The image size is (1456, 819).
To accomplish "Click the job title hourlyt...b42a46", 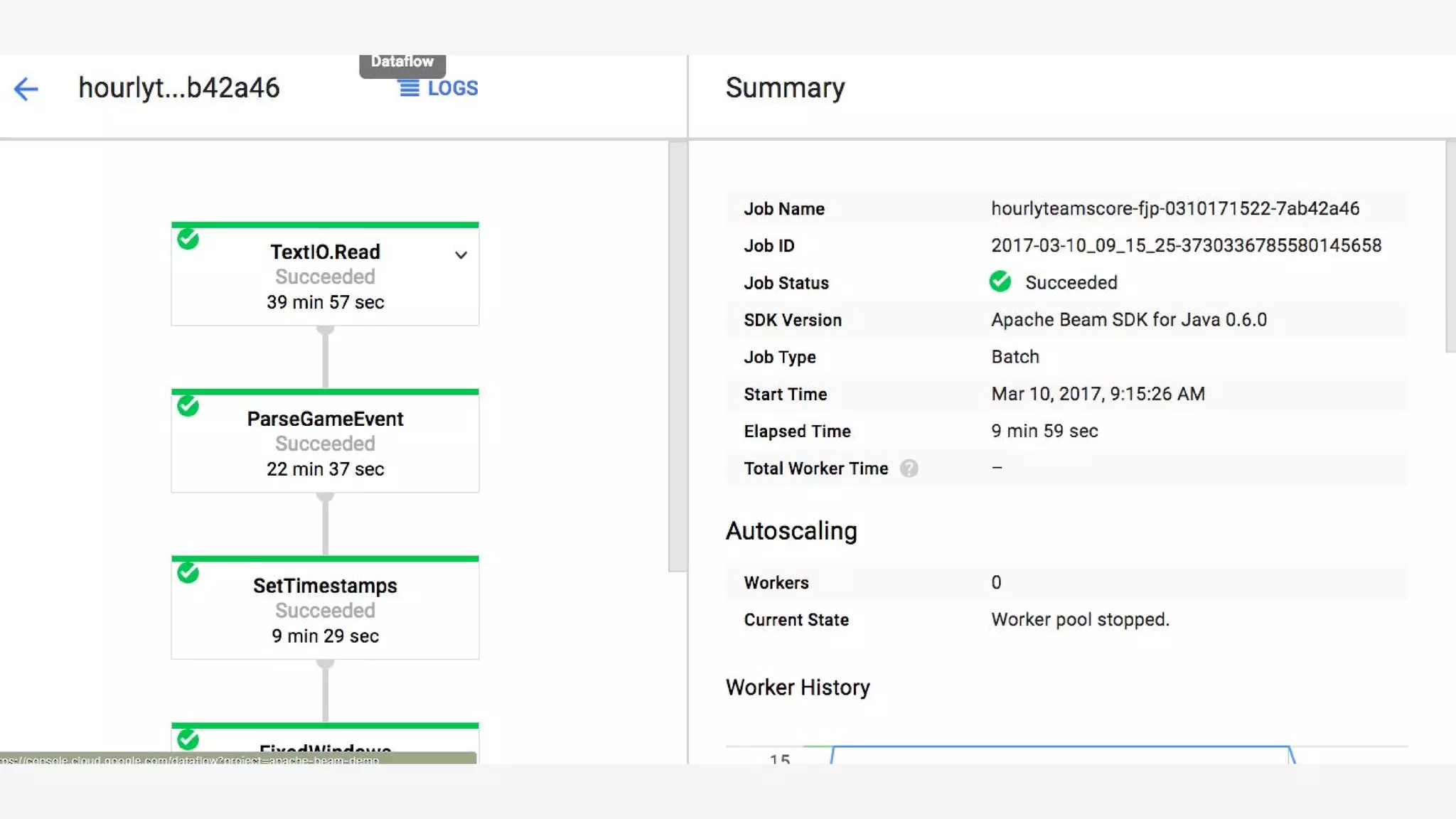I will pos(179,88).
